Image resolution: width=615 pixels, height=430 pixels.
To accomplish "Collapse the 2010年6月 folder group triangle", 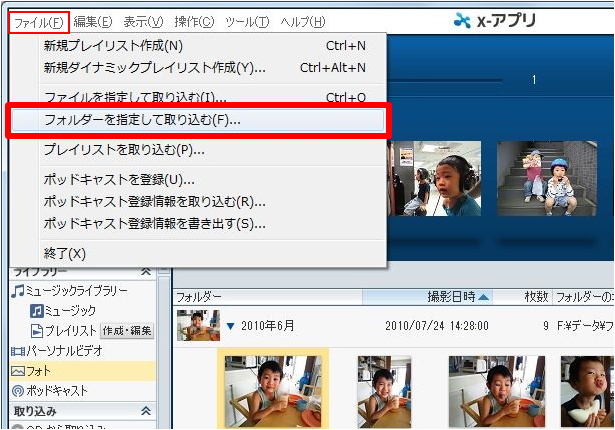I will click(229, 326).
